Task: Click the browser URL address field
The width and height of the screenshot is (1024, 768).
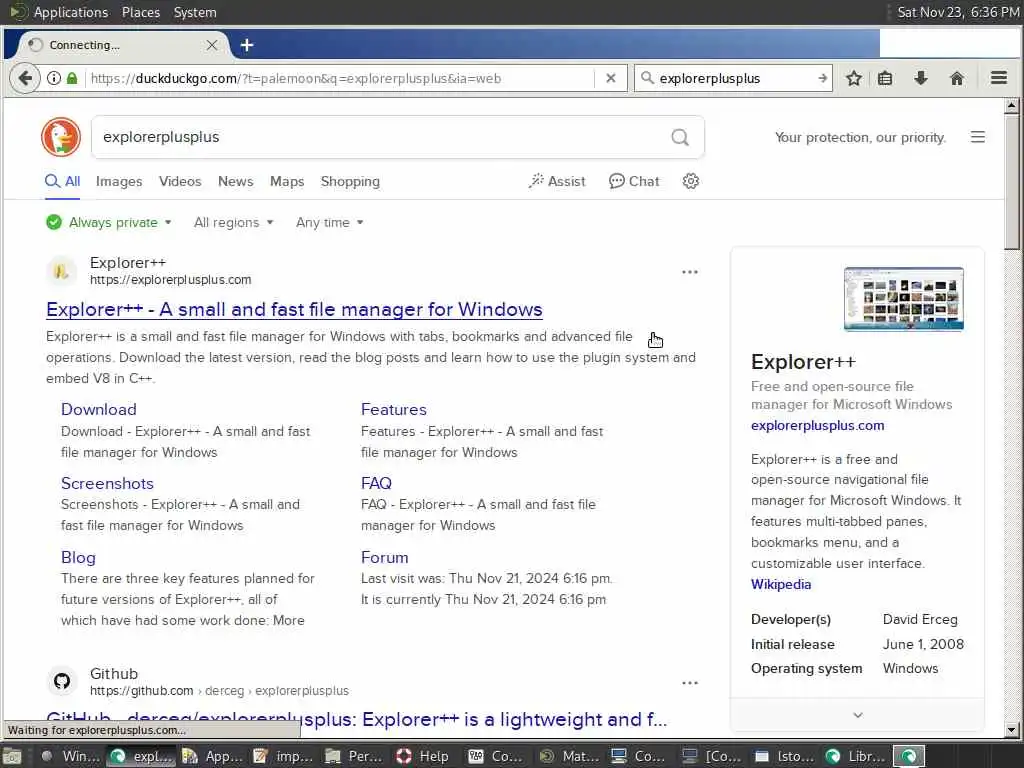Action: [x=340, y=78]
